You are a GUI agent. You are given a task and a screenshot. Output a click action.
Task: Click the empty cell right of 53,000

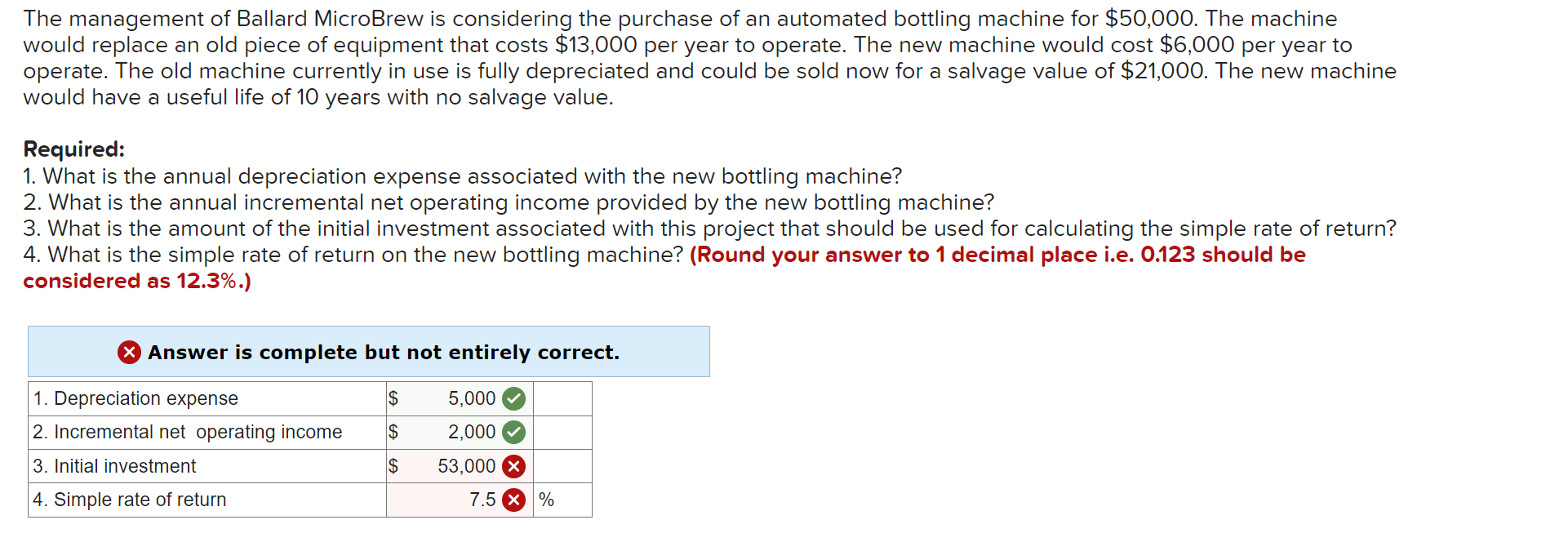(x=561, y=466)
